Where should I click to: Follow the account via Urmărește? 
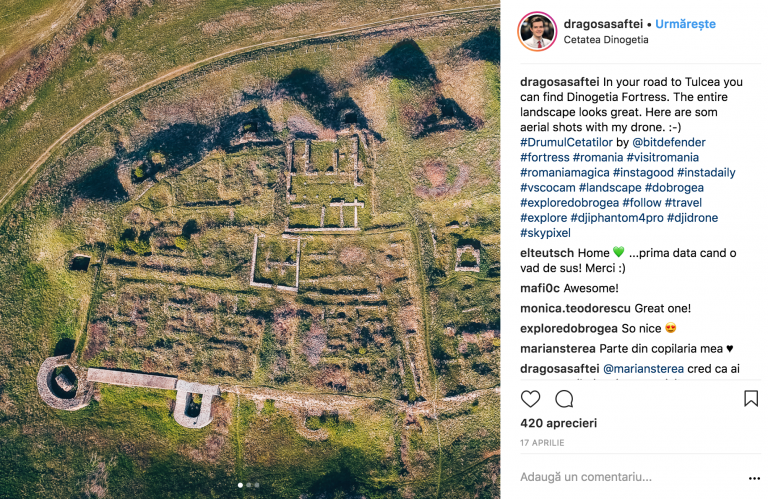685,24
